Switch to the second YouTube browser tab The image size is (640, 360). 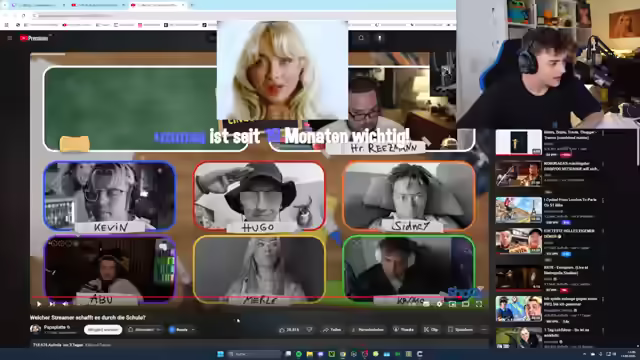tap(97, 5)
